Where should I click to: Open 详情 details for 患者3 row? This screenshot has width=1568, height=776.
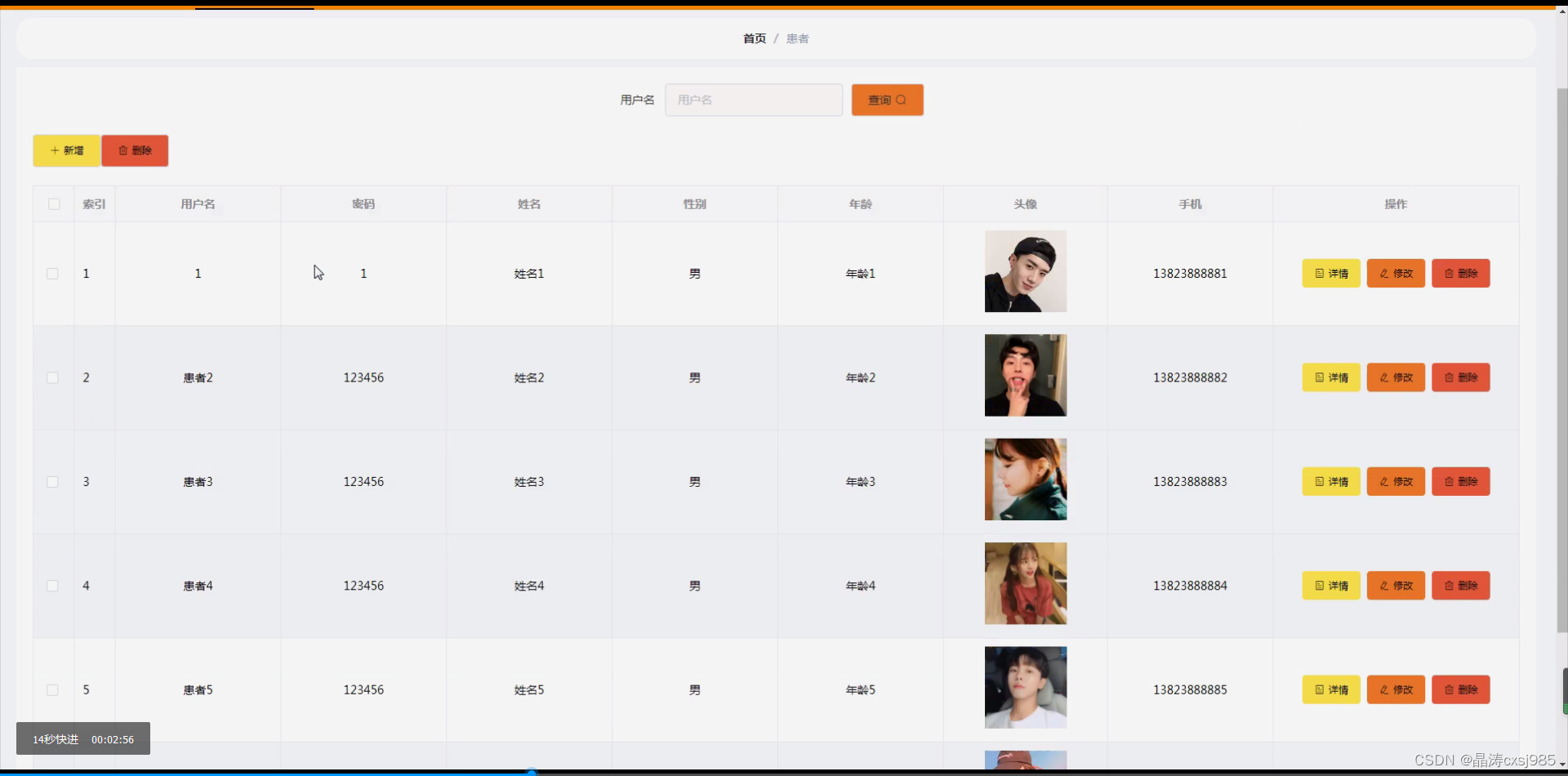click(1331, 482)
